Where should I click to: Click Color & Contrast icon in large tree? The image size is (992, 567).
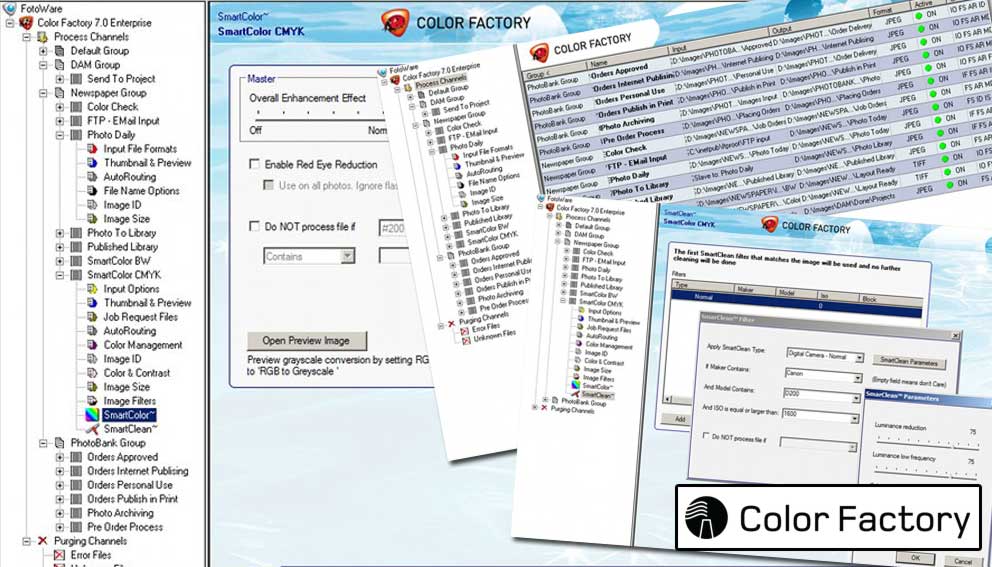tap(92, 373)
